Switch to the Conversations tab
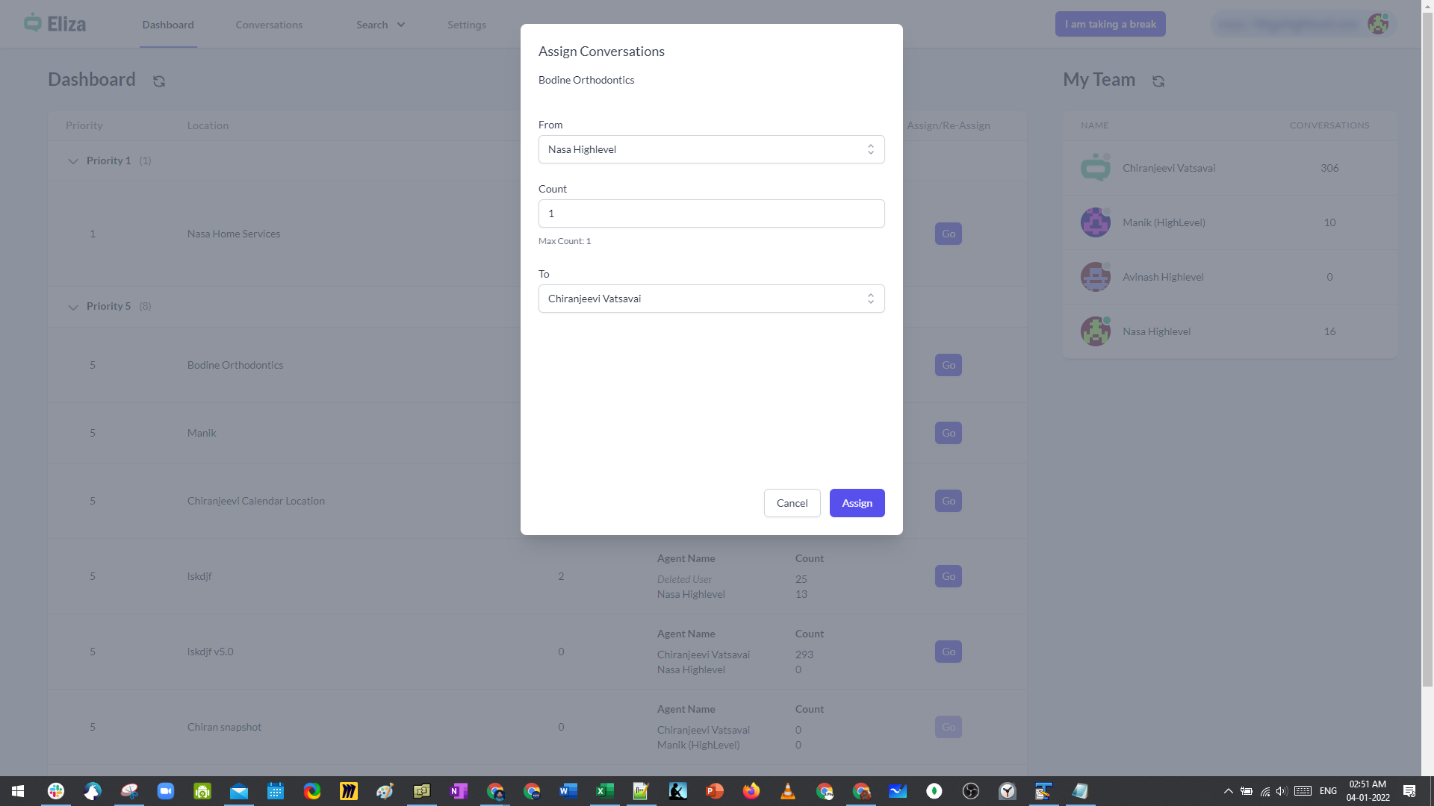 click(x=269, y=25)
